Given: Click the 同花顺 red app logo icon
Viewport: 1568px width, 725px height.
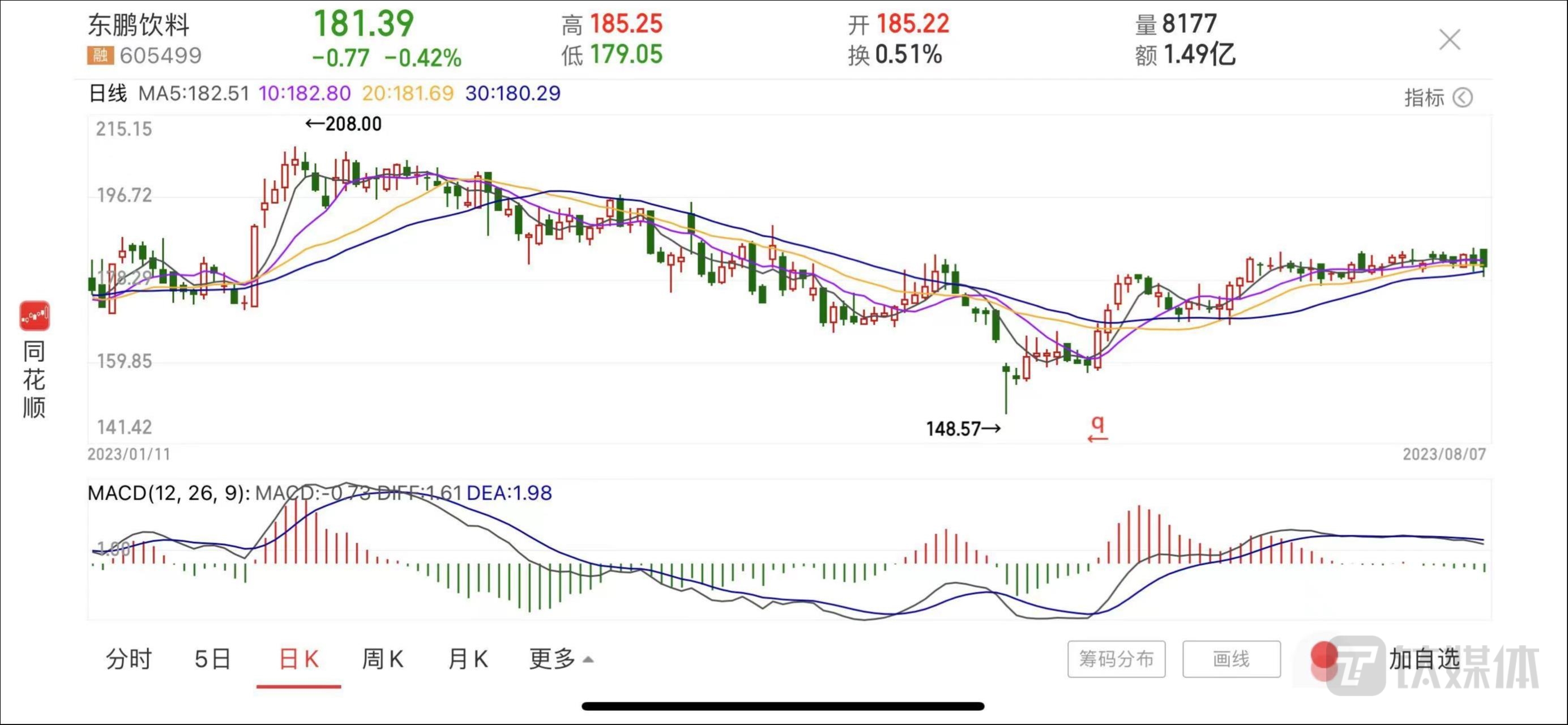Looking at the screenshot, I should click(34, 315).
